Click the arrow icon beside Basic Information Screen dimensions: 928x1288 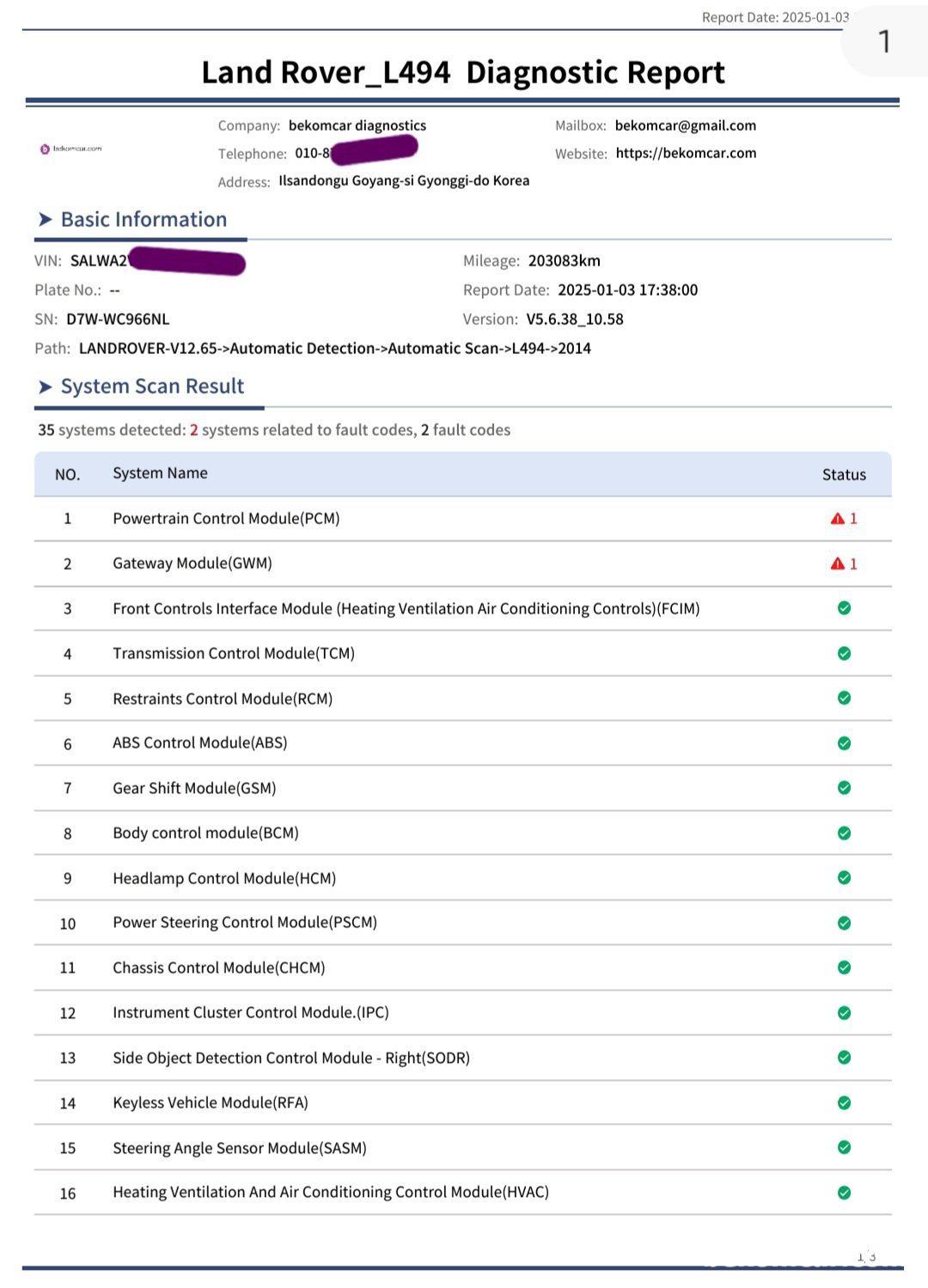[x=45, y=220]
